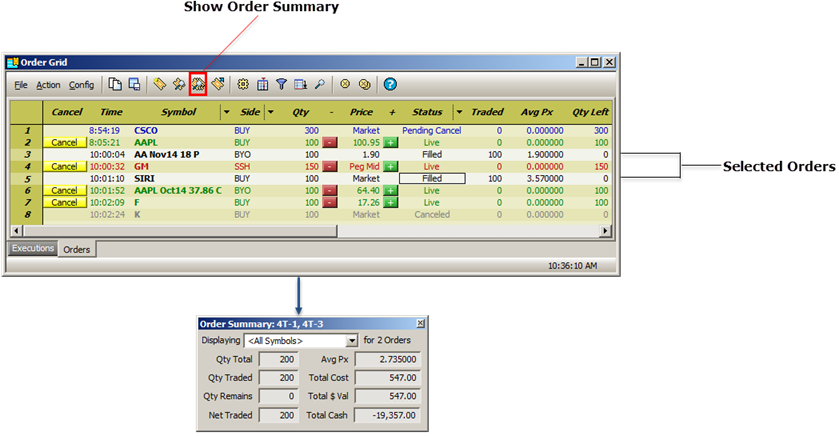
Task: Click the AA Nov14 18 P symbol cell
Action: 166,155
